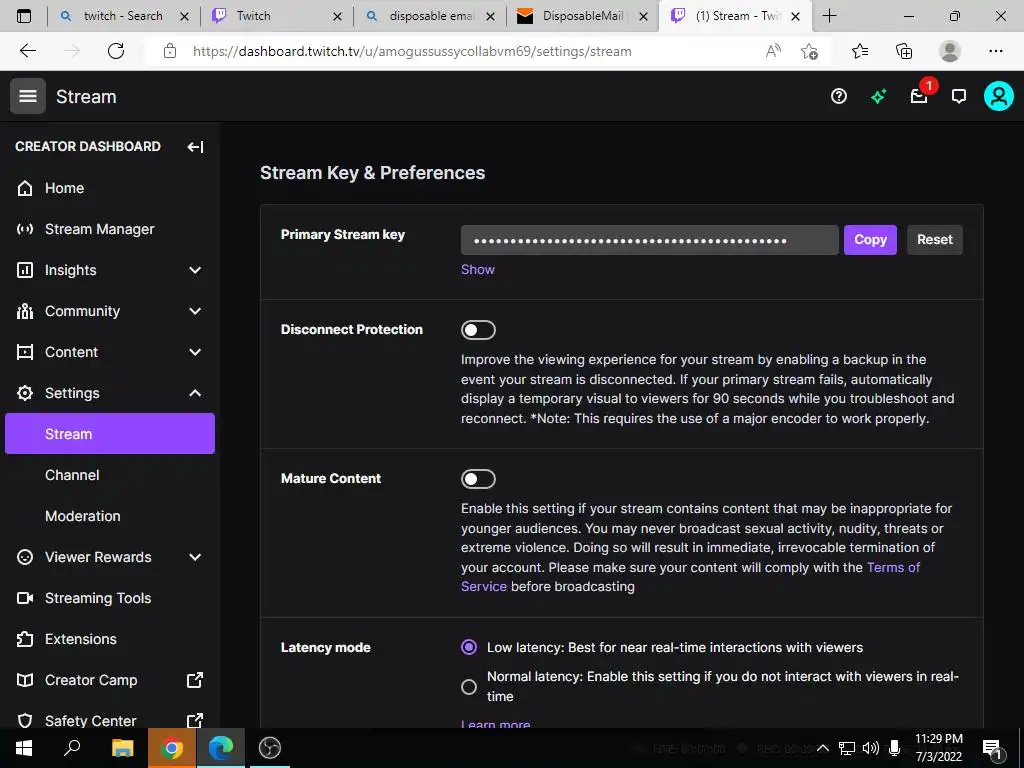Image resolution: width=1024 pixels, height=768 pixels.
Task: Click the browser address bar URL
Action: 411,51
